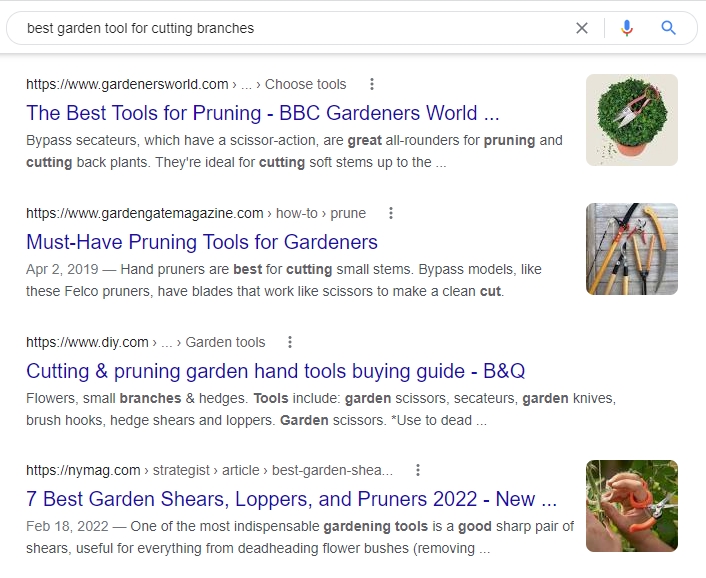Open the three-dot menu for the gardengatemagazine.com result
Screen dimensions: 706x578
pos(391,213)
